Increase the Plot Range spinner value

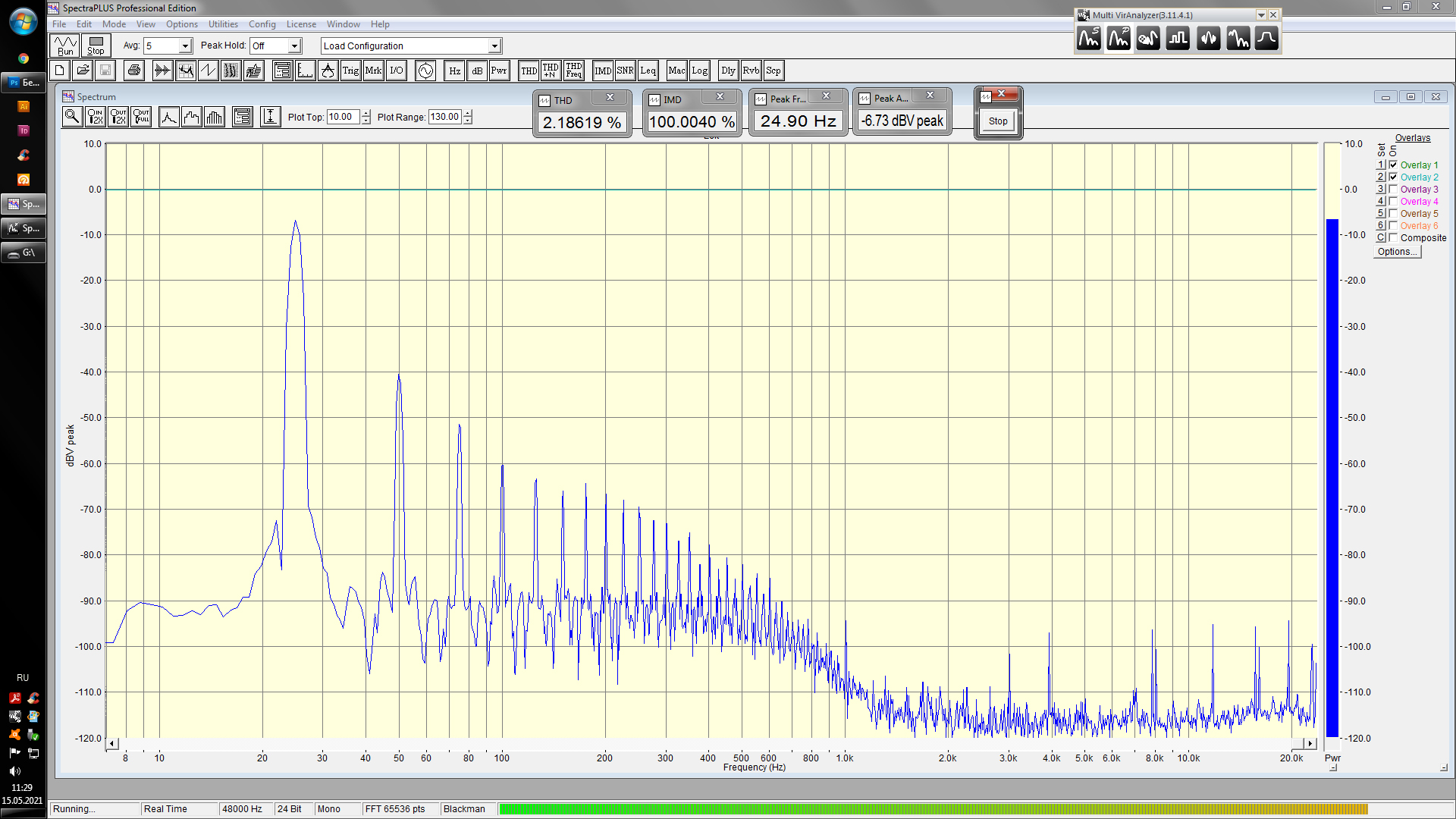(468, 113)
